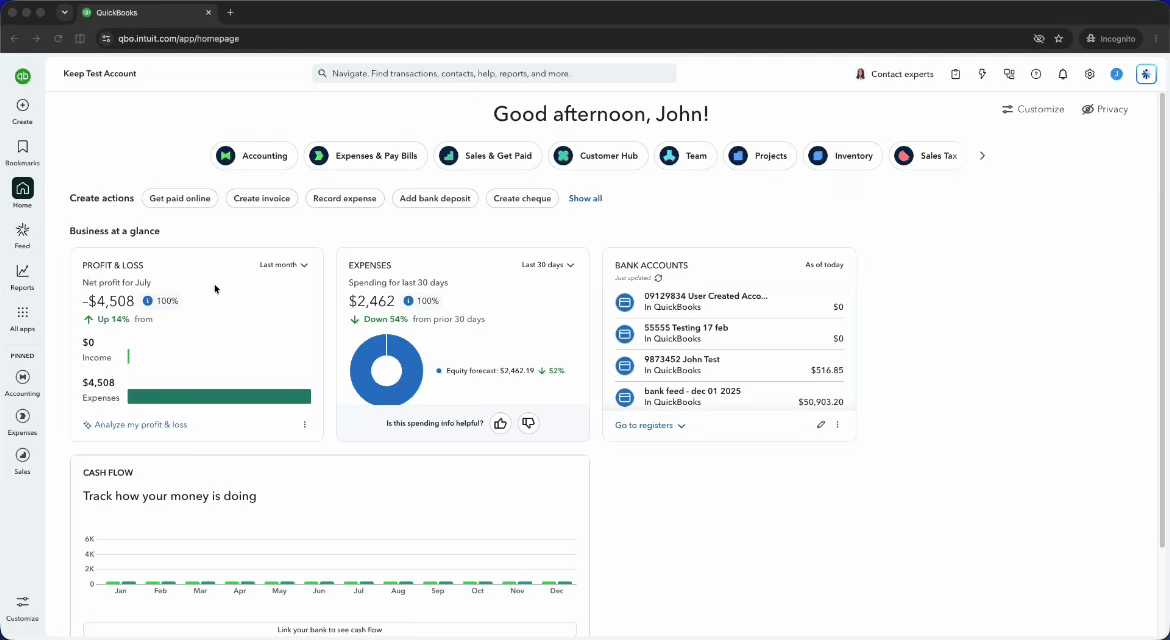Open the Intuit Assist sparkle icon

1146,74
